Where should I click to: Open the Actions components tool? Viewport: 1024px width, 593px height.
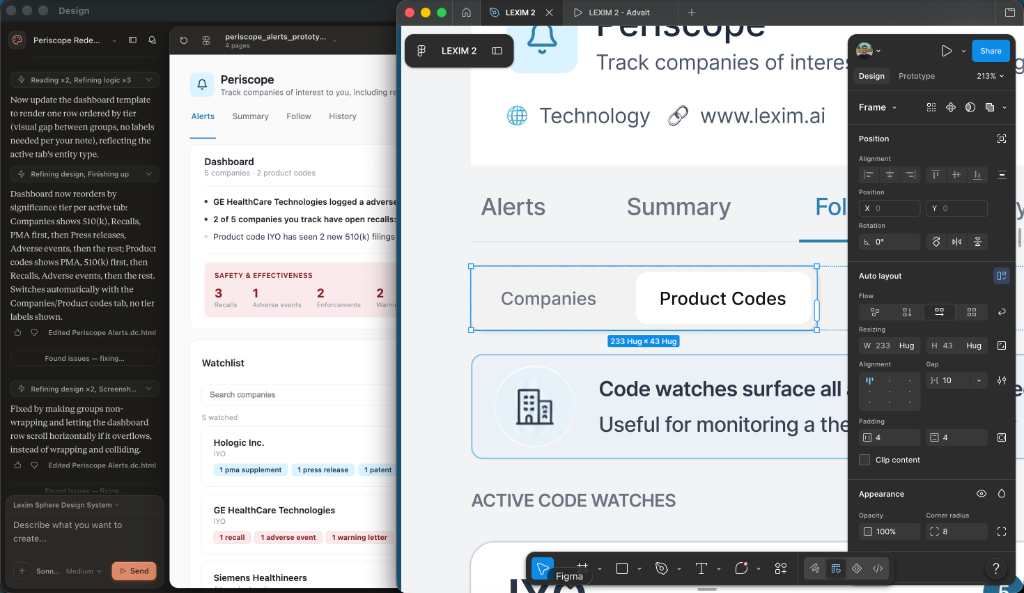(780, 569)
